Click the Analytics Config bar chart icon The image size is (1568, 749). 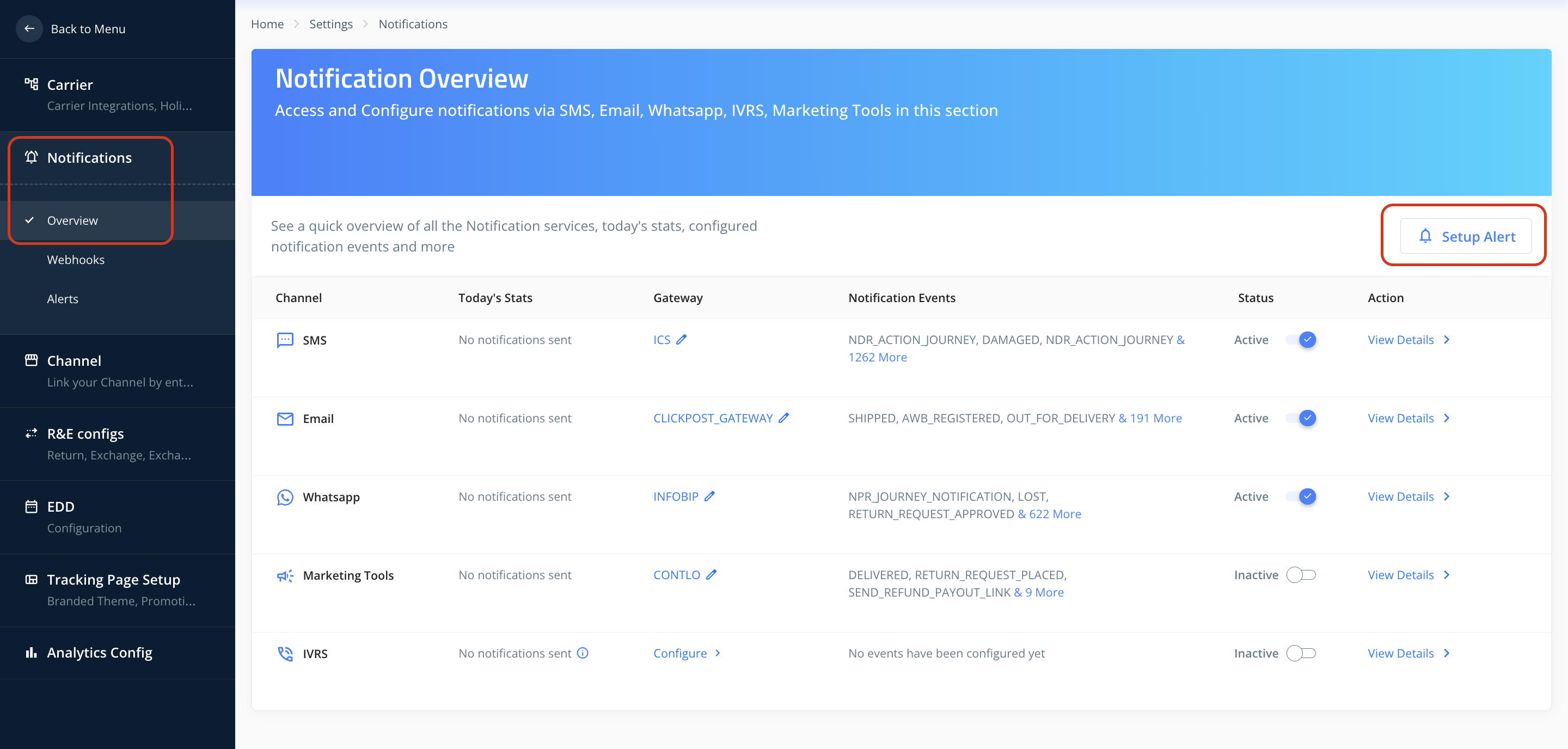click(31, 652)
